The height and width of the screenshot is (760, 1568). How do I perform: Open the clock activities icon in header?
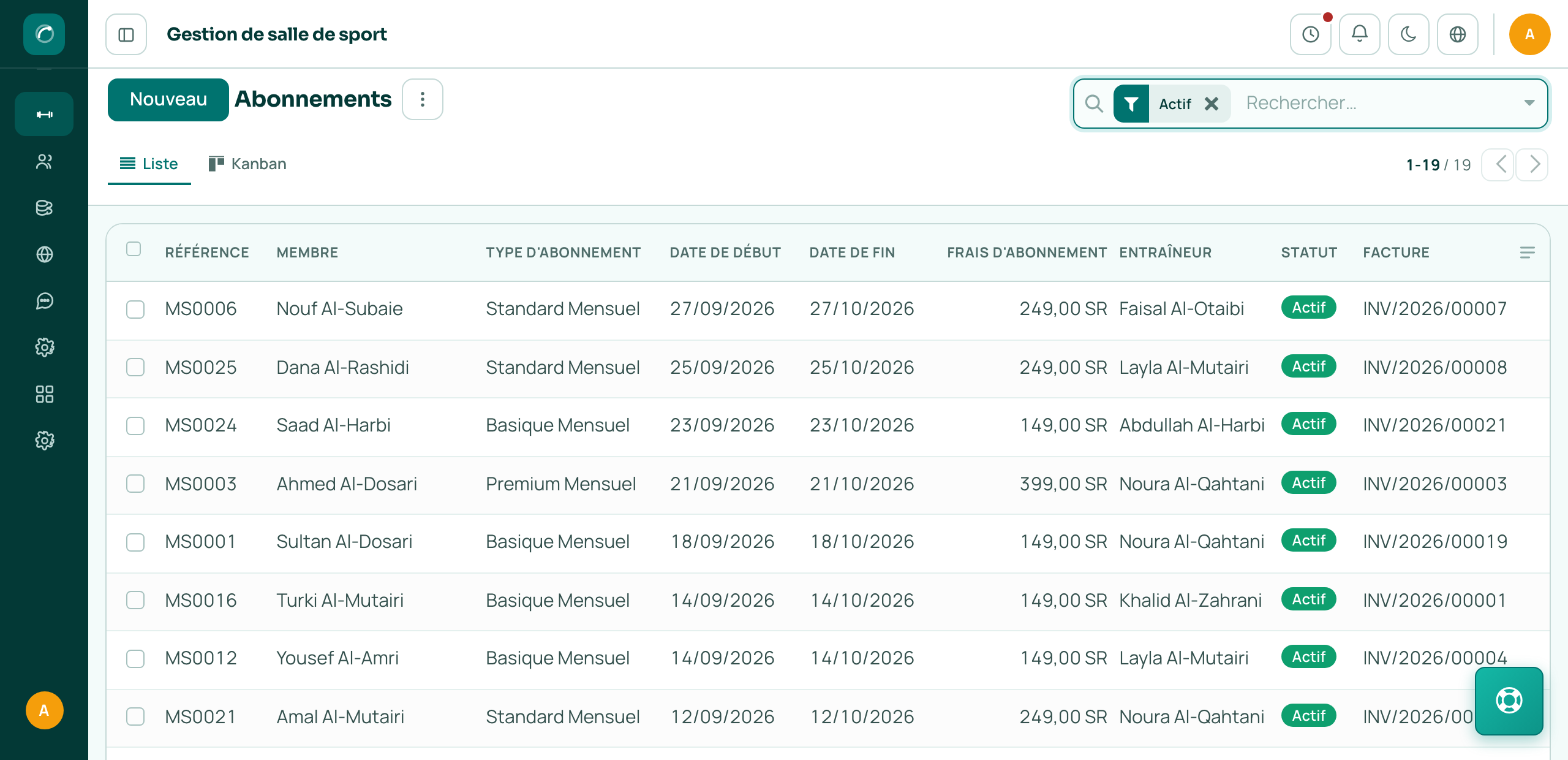(x=1311, y=34)
